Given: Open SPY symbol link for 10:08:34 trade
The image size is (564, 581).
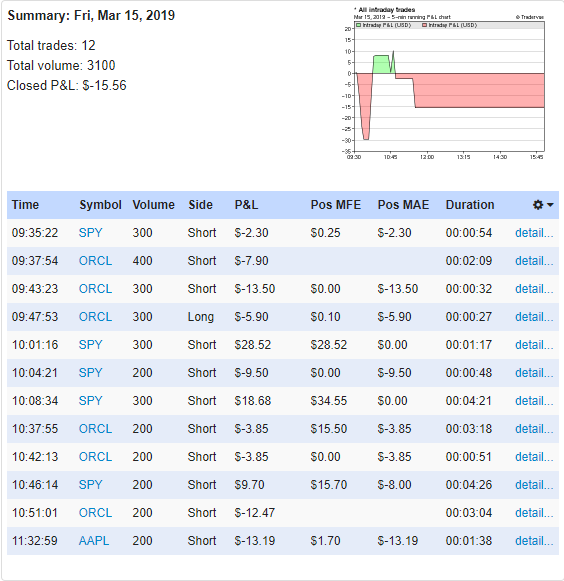Looking at the screenshot, I should tap(90, 401).
